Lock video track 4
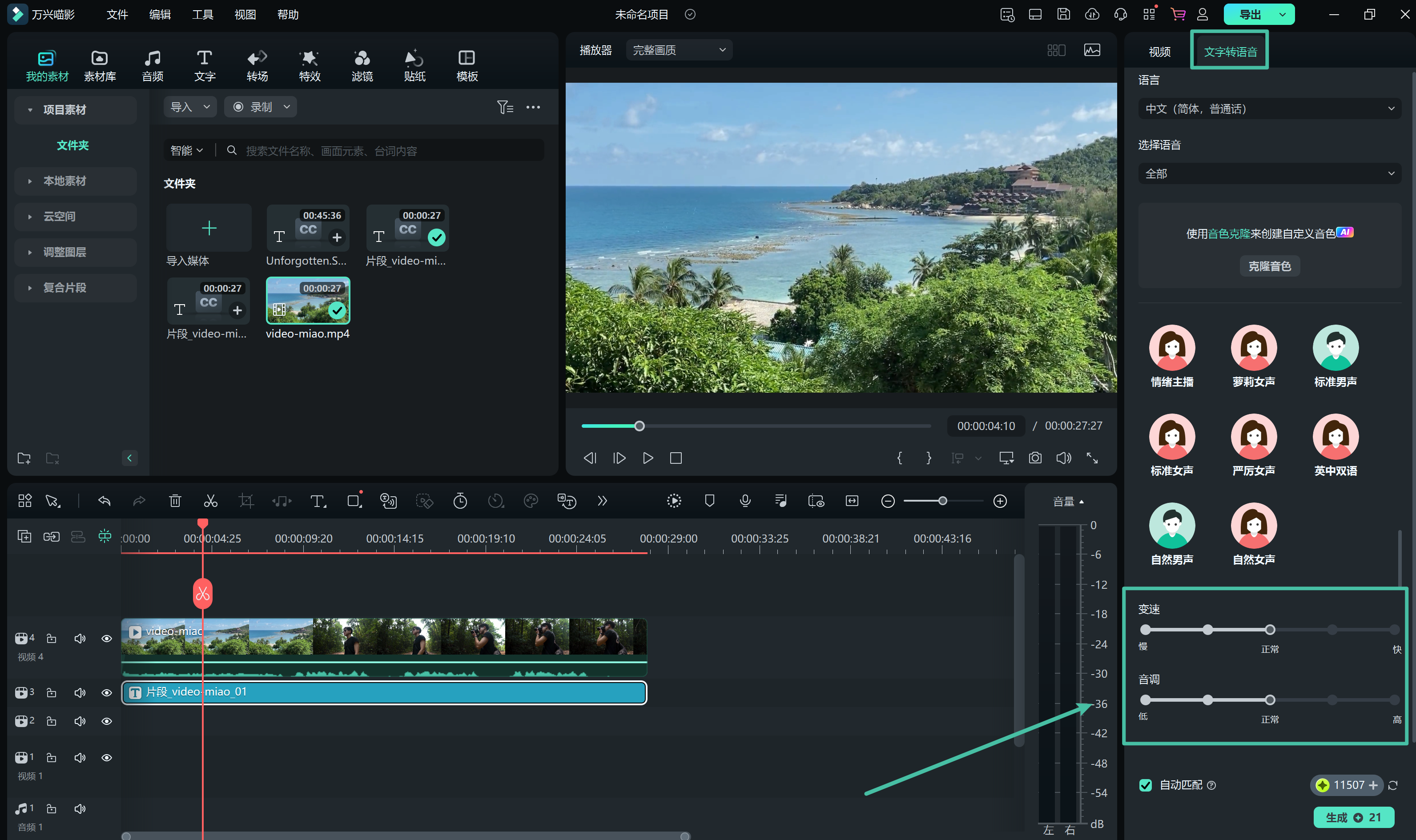This screenshot has width=1416, height=840. (52, 639)
